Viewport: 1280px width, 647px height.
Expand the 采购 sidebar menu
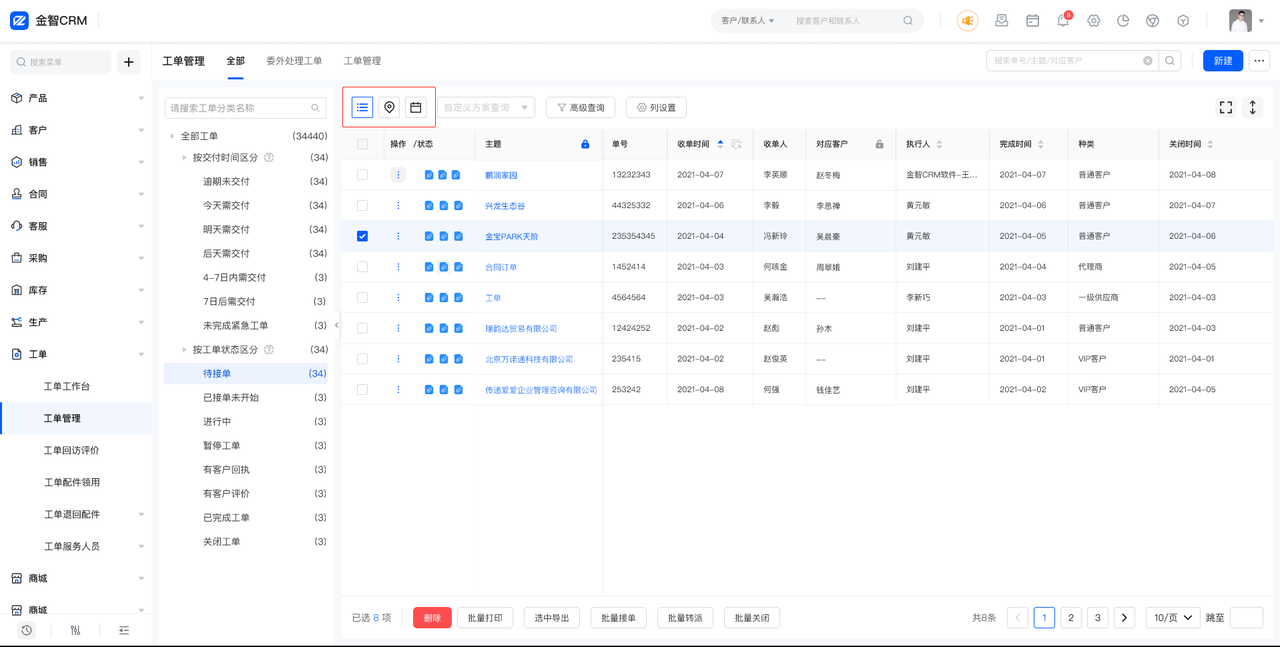(x=76, y=258)
